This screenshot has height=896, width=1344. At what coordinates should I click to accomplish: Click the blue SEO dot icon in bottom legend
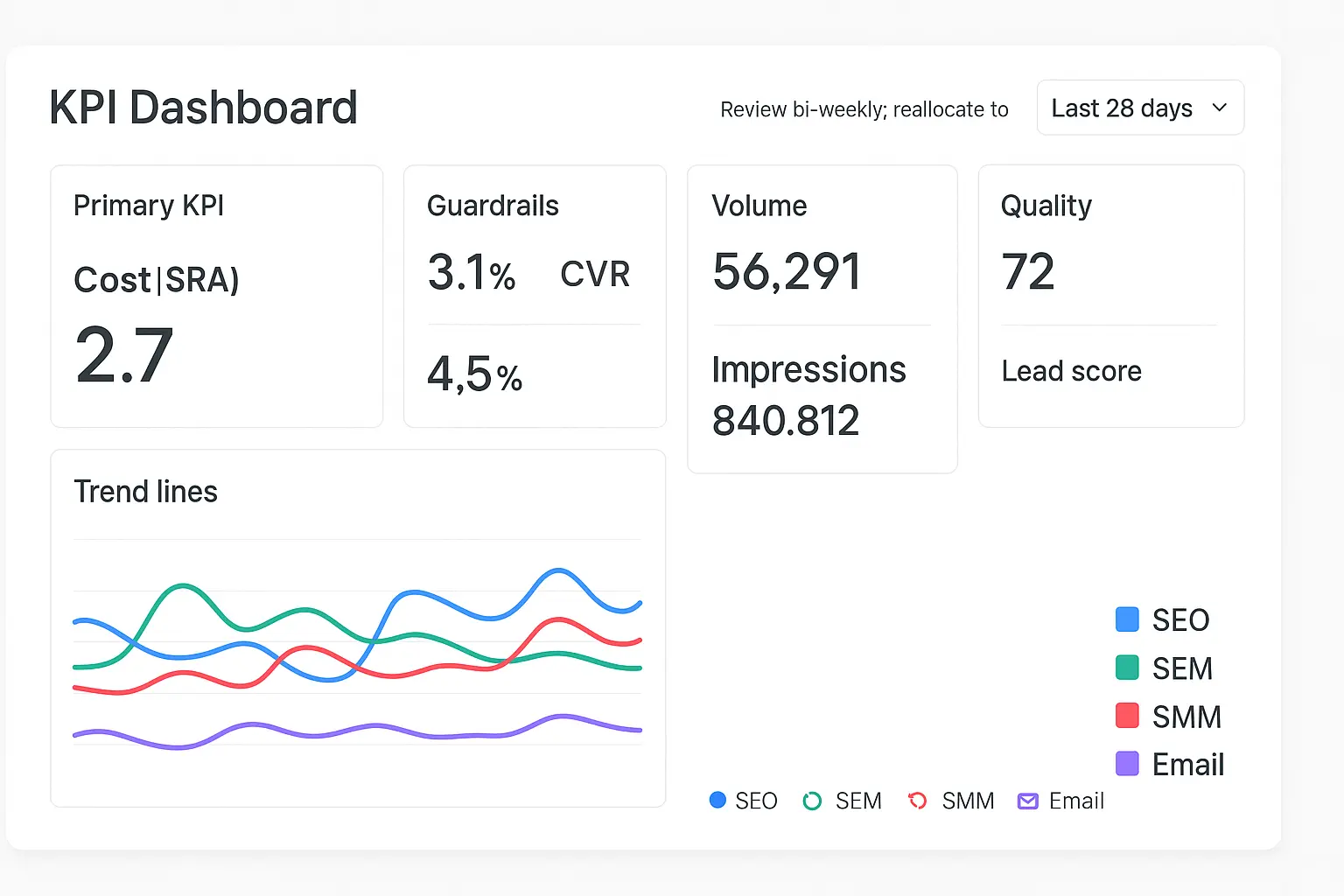point(717,800)
